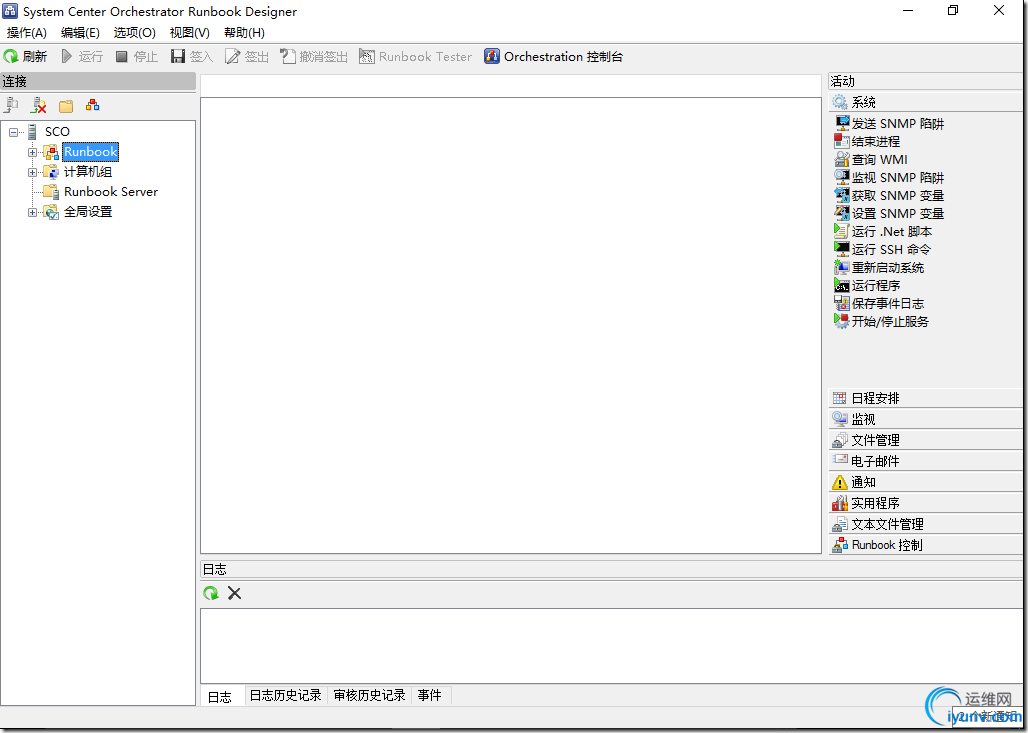
Task: Expand the 监视 activity category
Action: pos(924,419)
